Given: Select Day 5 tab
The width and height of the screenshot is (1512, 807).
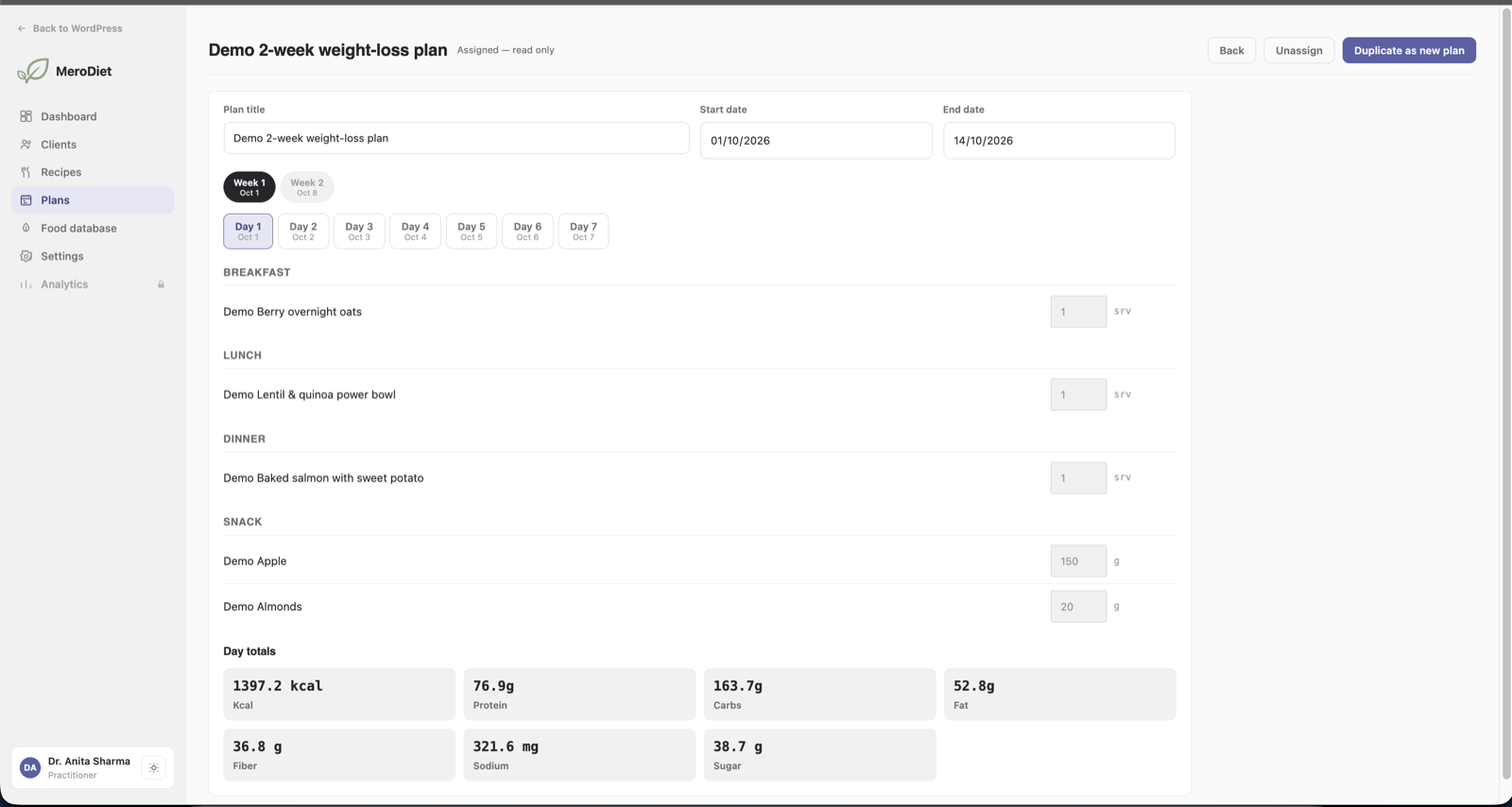Looking at the screenshot, I should click(x=472, y=232).
